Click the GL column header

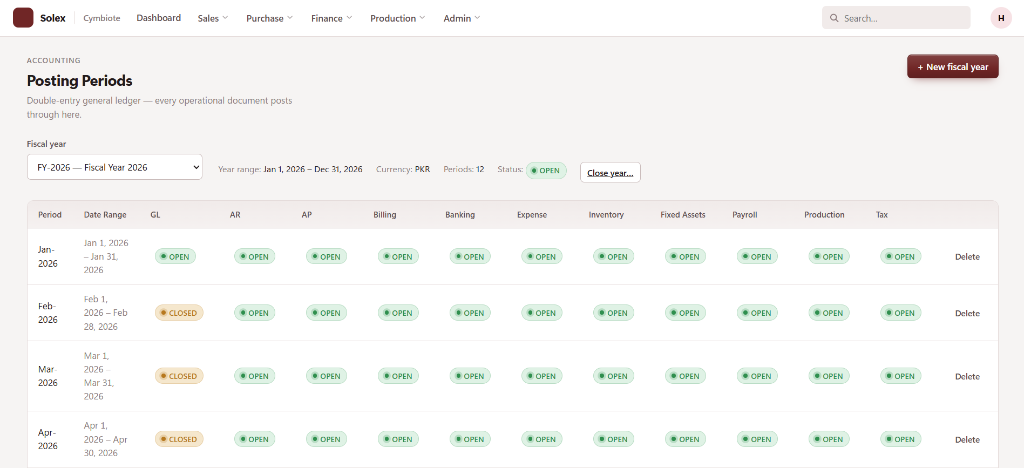click(155, 215)
